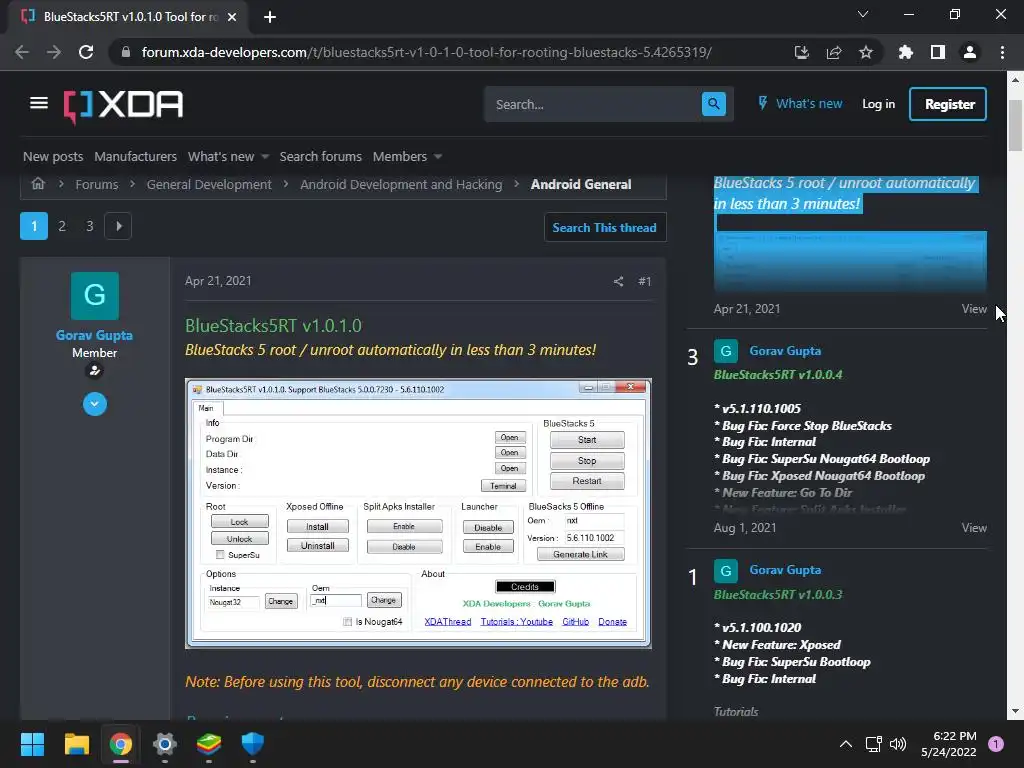Click Gorav Gupta name beside v1.0.0.4
The height and width of the screenshot is (768, 1024).
point(785,351)
